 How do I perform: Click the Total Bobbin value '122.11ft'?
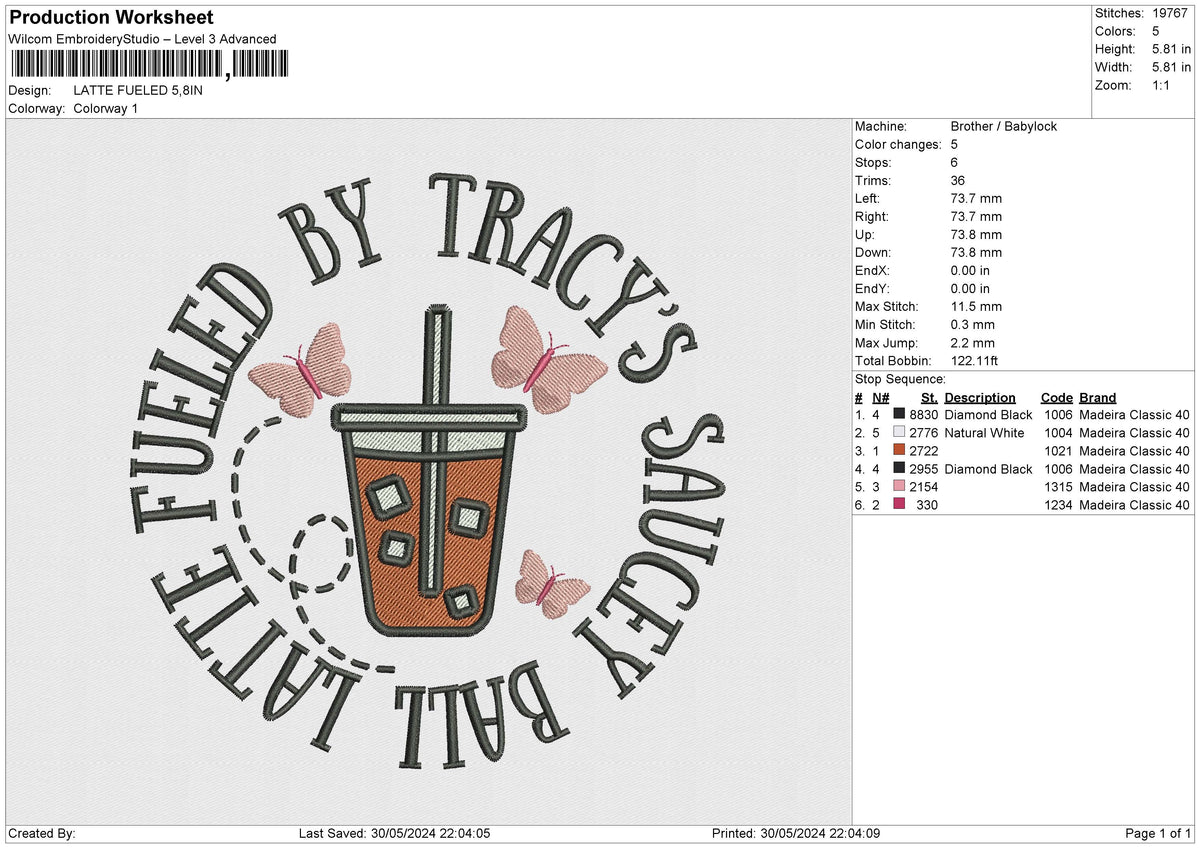[x=975, y=360]
